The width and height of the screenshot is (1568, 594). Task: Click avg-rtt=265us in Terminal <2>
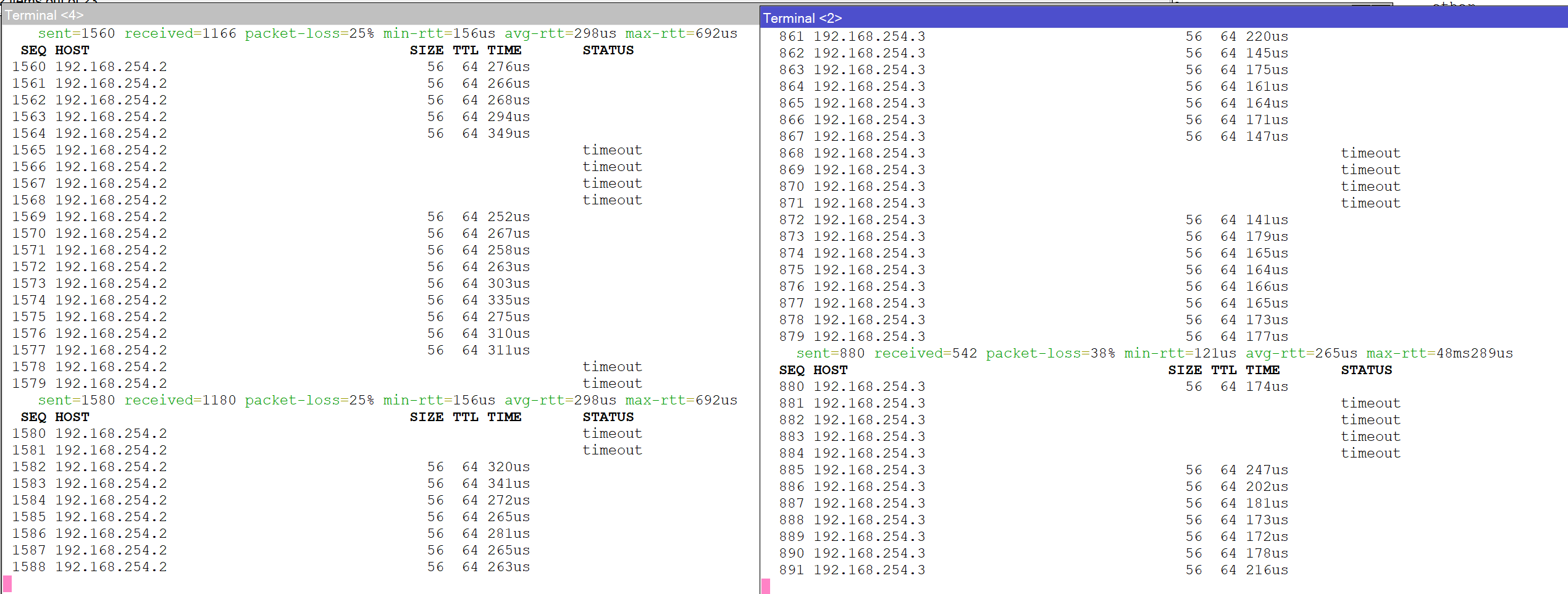coord(1301,353)
